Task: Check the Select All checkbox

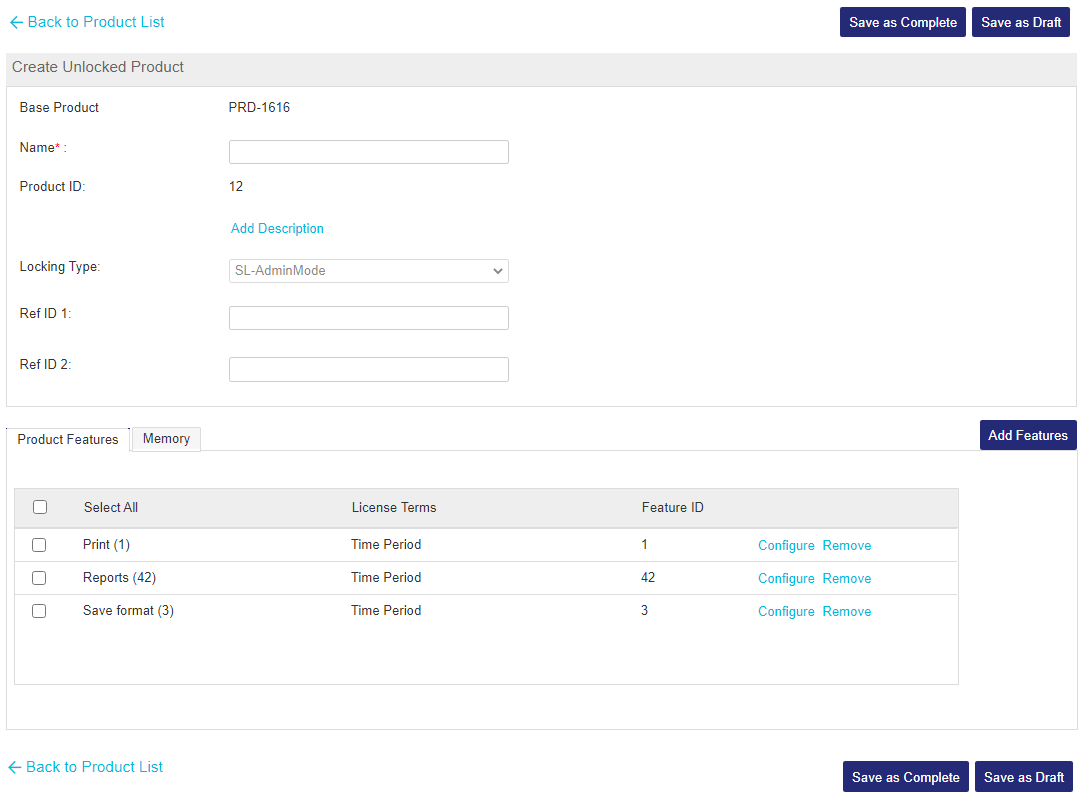Action: click(x=40, y=507)
